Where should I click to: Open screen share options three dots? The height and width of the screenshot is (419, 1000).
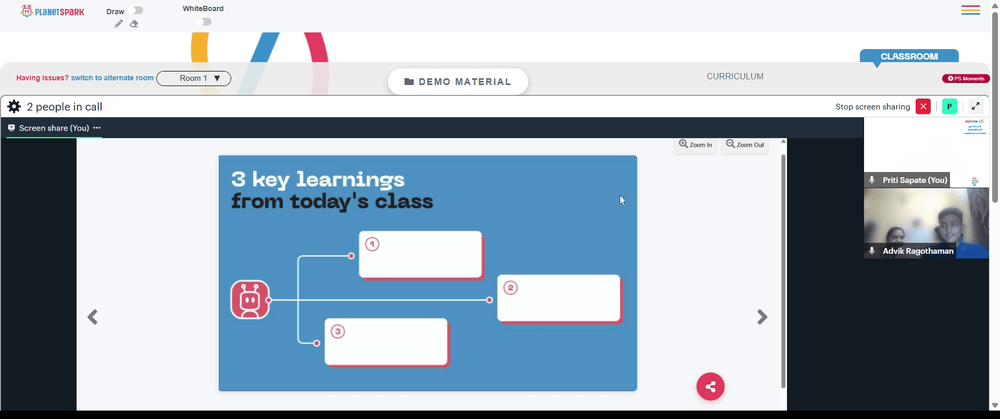click(x=97, y=128)
